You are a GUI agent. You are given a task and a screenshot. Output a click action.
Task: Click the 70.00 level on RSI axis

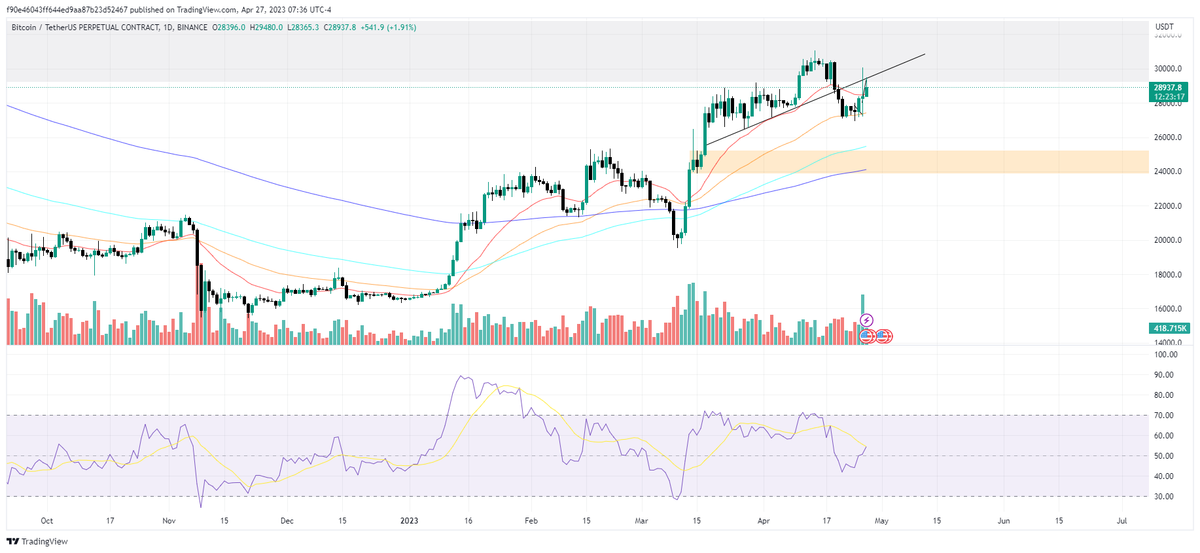(x=1162, y=415)
